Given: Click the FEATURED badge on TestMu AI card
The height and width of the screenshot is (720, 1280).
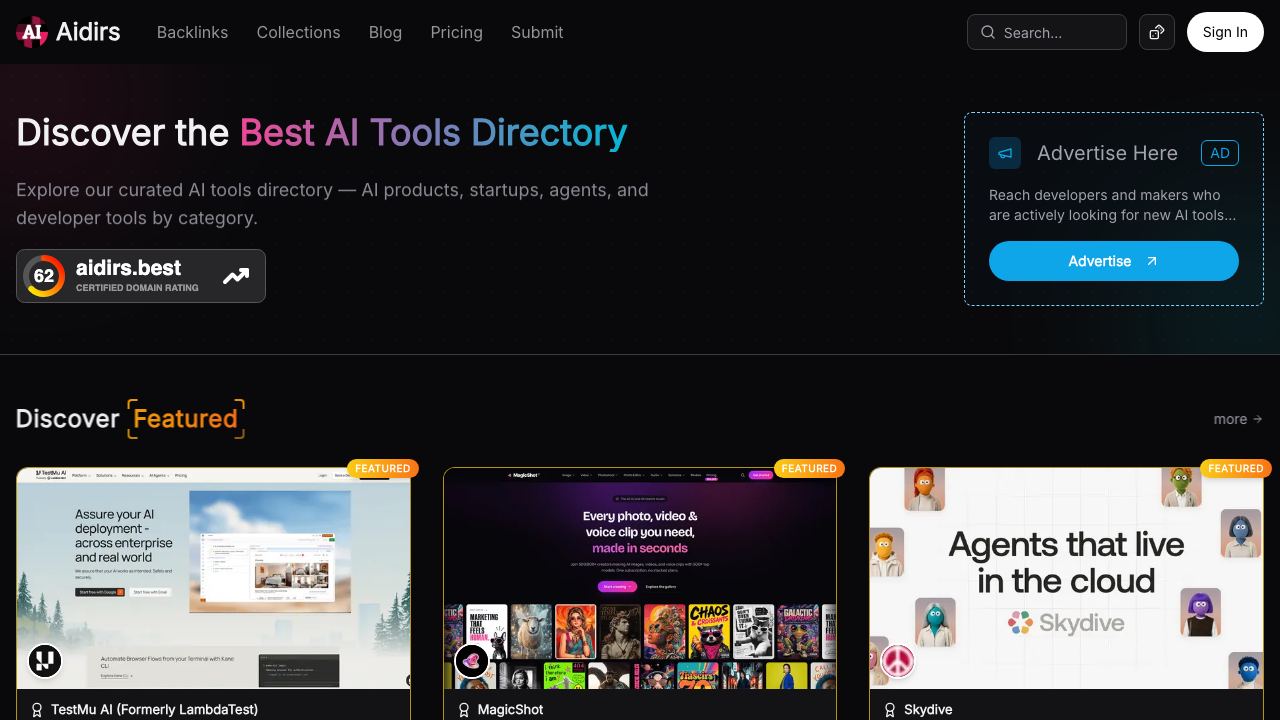Looking at the screenshot, I should coord(382,468).
